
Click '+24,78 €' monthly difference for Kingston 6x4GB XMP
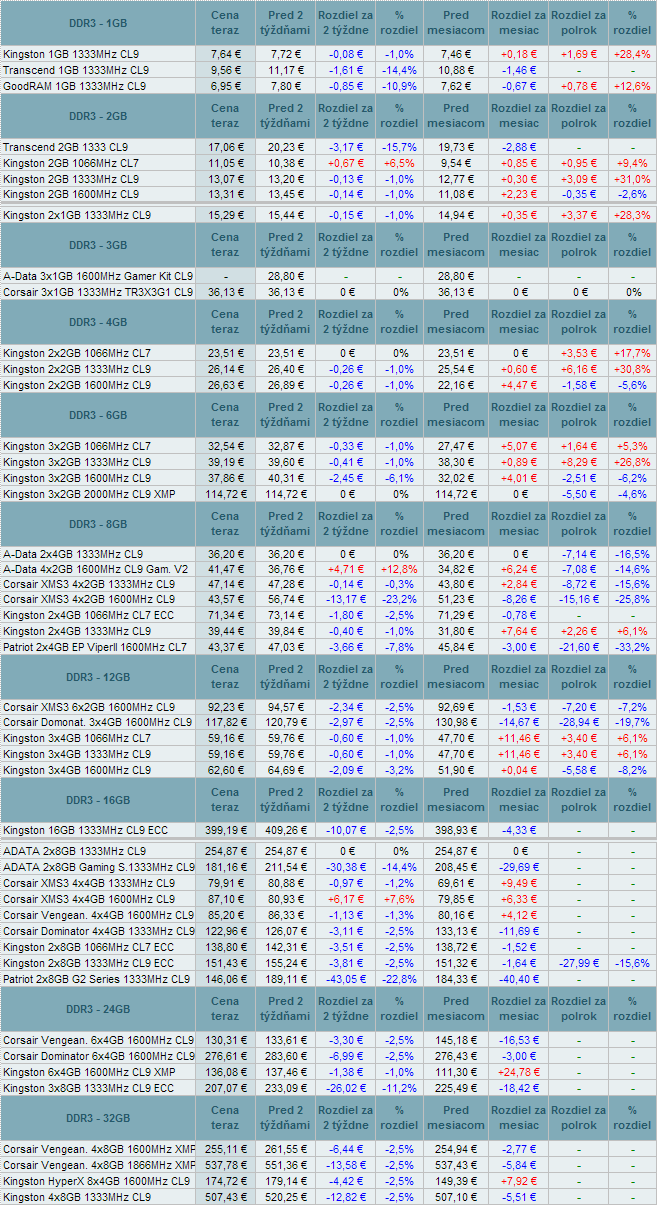[518, 1071]
